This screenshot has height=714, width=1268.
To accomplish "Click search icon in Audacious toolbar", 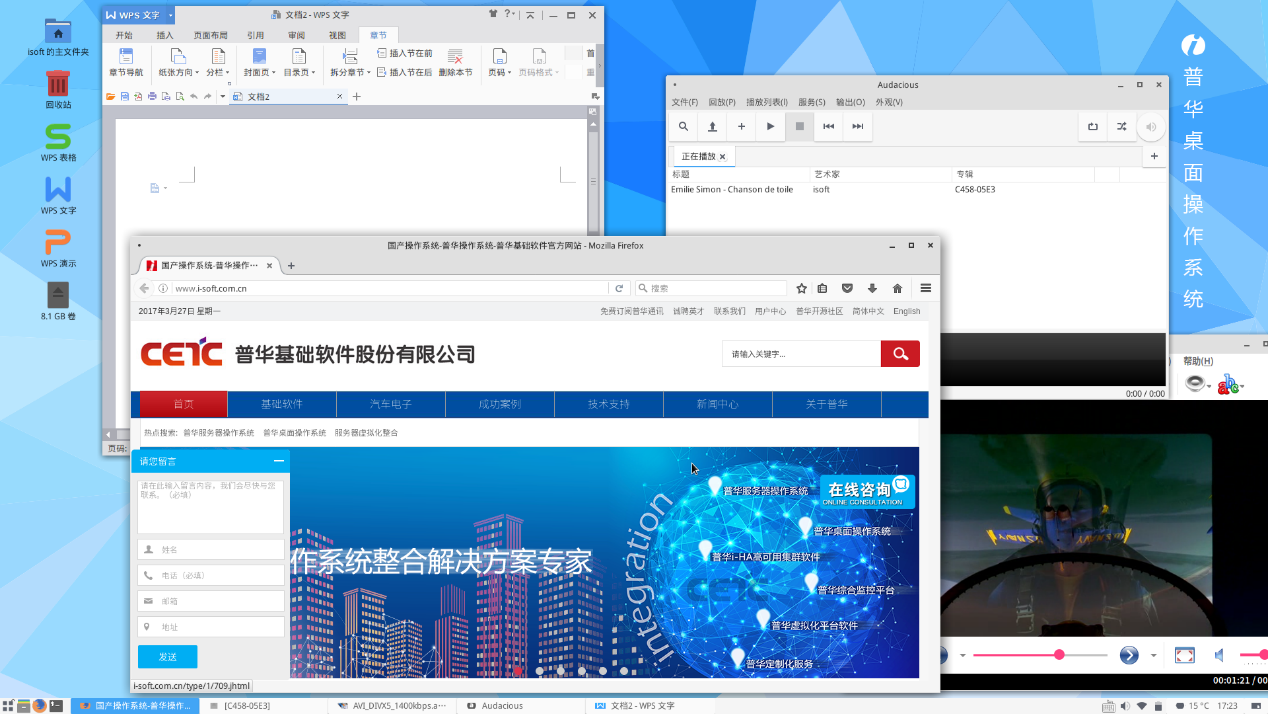I will pos(684,127).
